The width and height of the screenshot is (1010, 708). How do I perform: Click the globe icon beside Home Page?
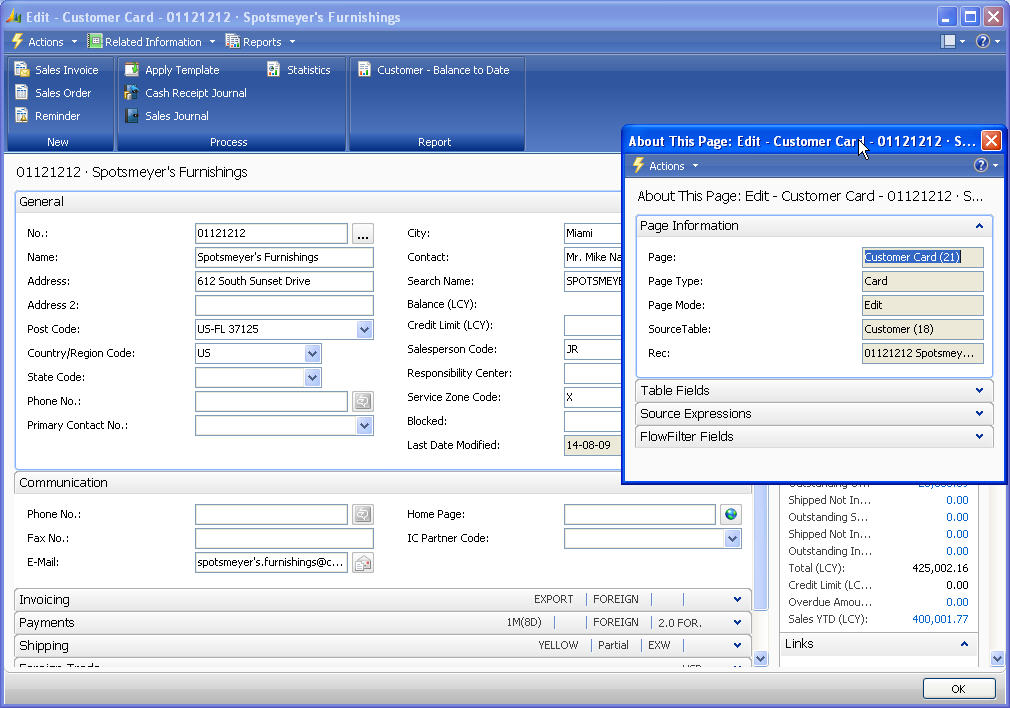pyautogui.click(x=730, y=514)
